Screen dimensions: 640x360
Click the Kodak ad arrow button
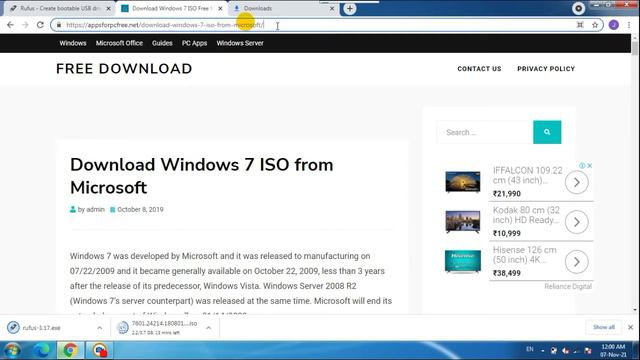(576, 222)
